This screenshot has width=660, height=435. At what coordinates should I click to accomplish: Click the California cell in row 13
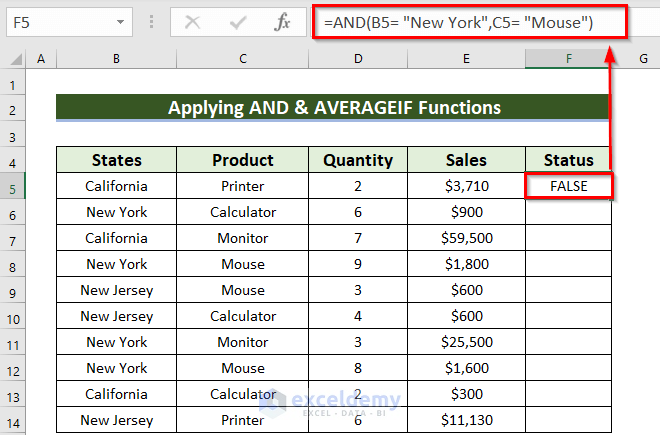117,394
